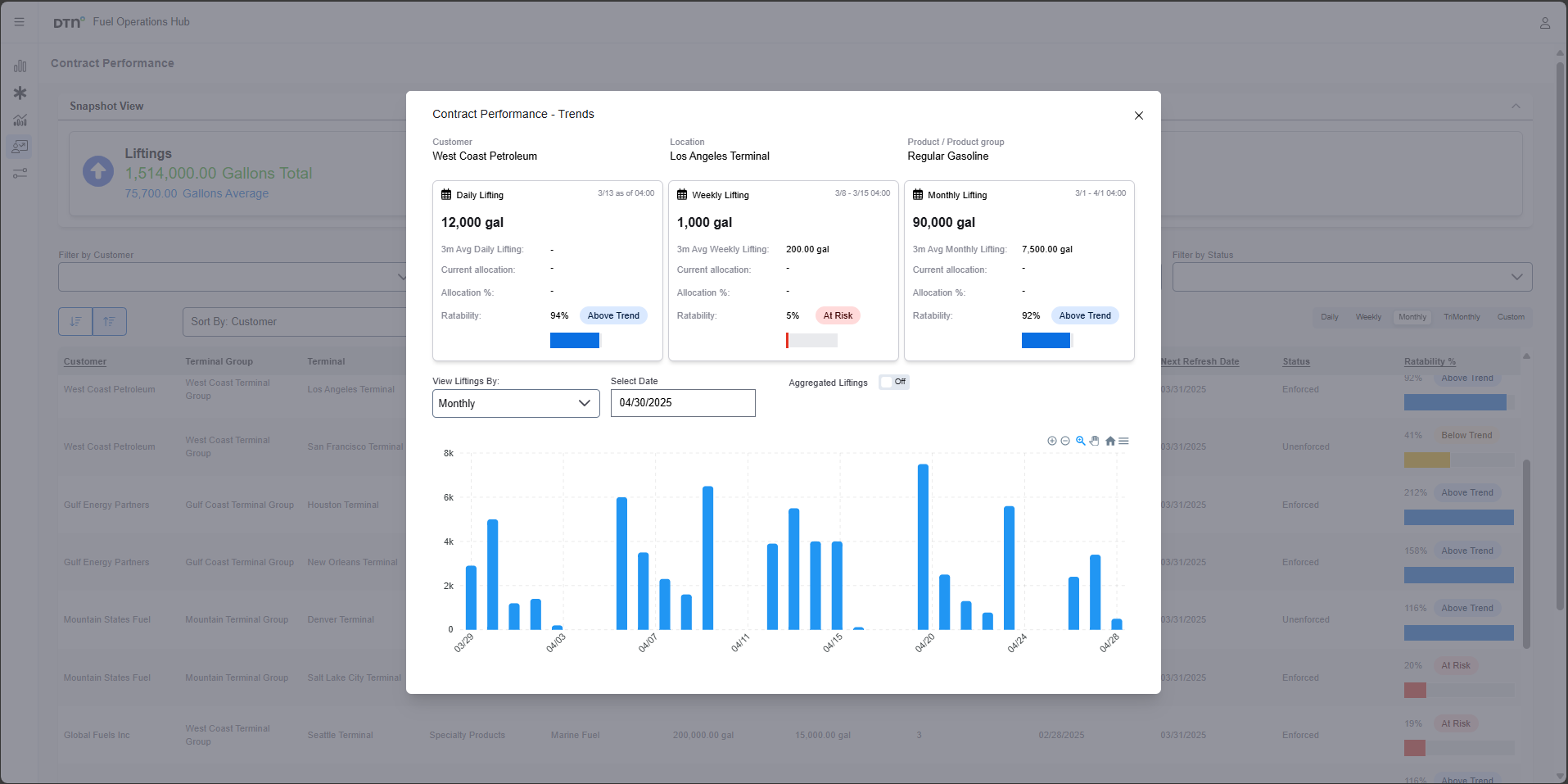The width and height of the screenshot is (1568, 784).
Task: Open the View Liftings By dropdown
Action: coord(516,403)
